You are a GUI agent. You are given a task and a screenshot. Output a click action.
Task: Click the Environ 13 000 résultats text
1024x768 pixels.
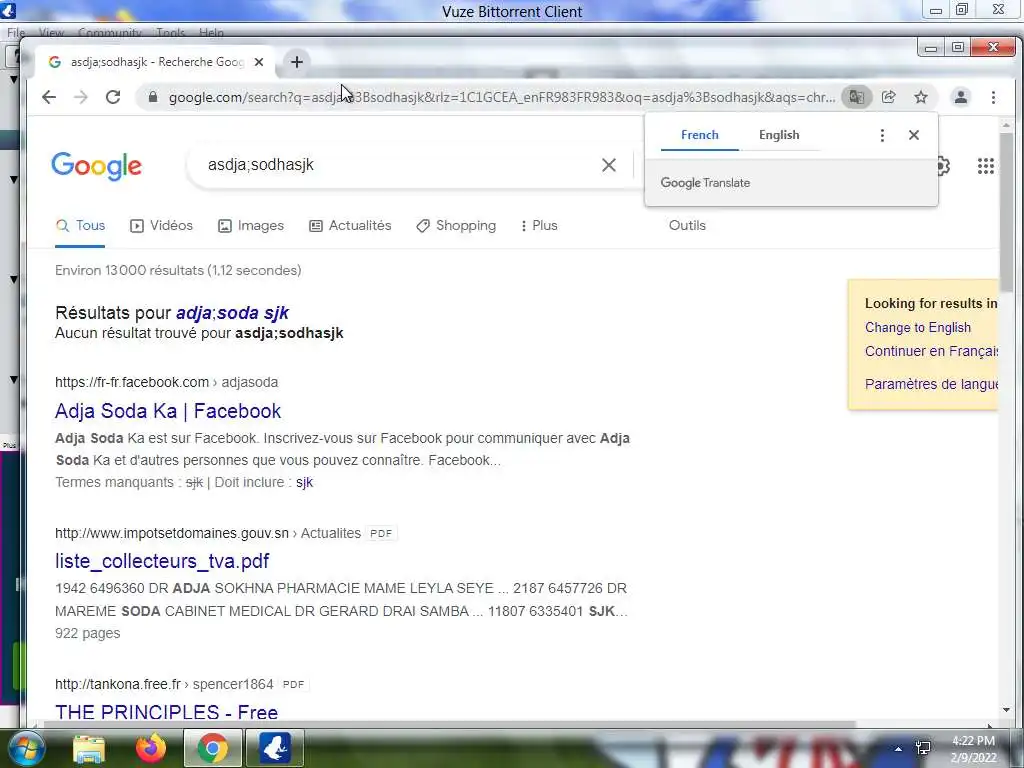178,270
